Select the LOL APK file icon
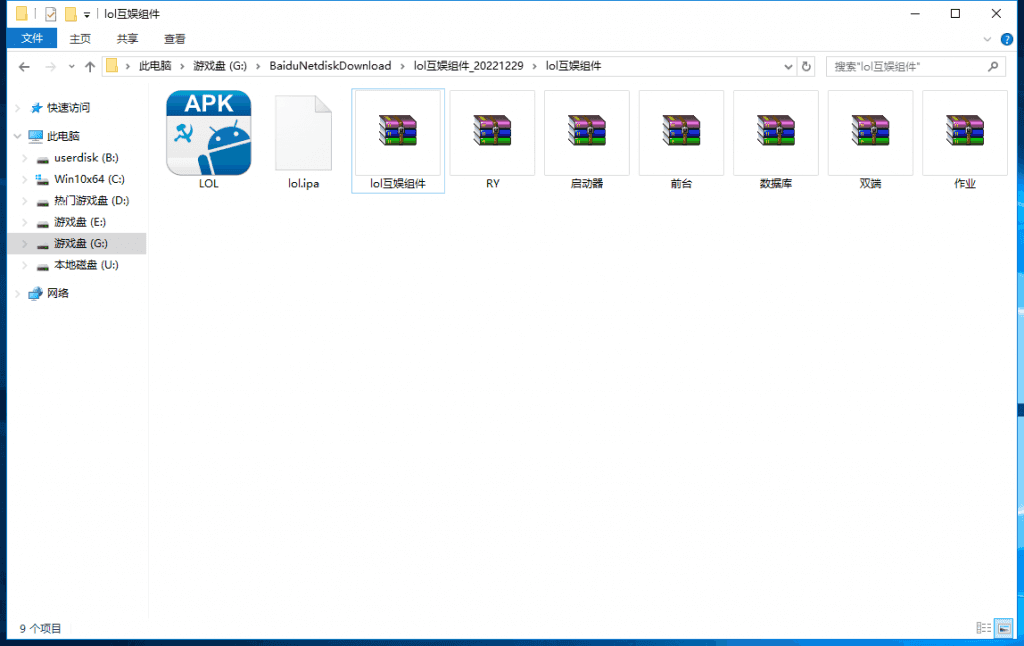This screenshot has width=1024, height=646. 208,133
